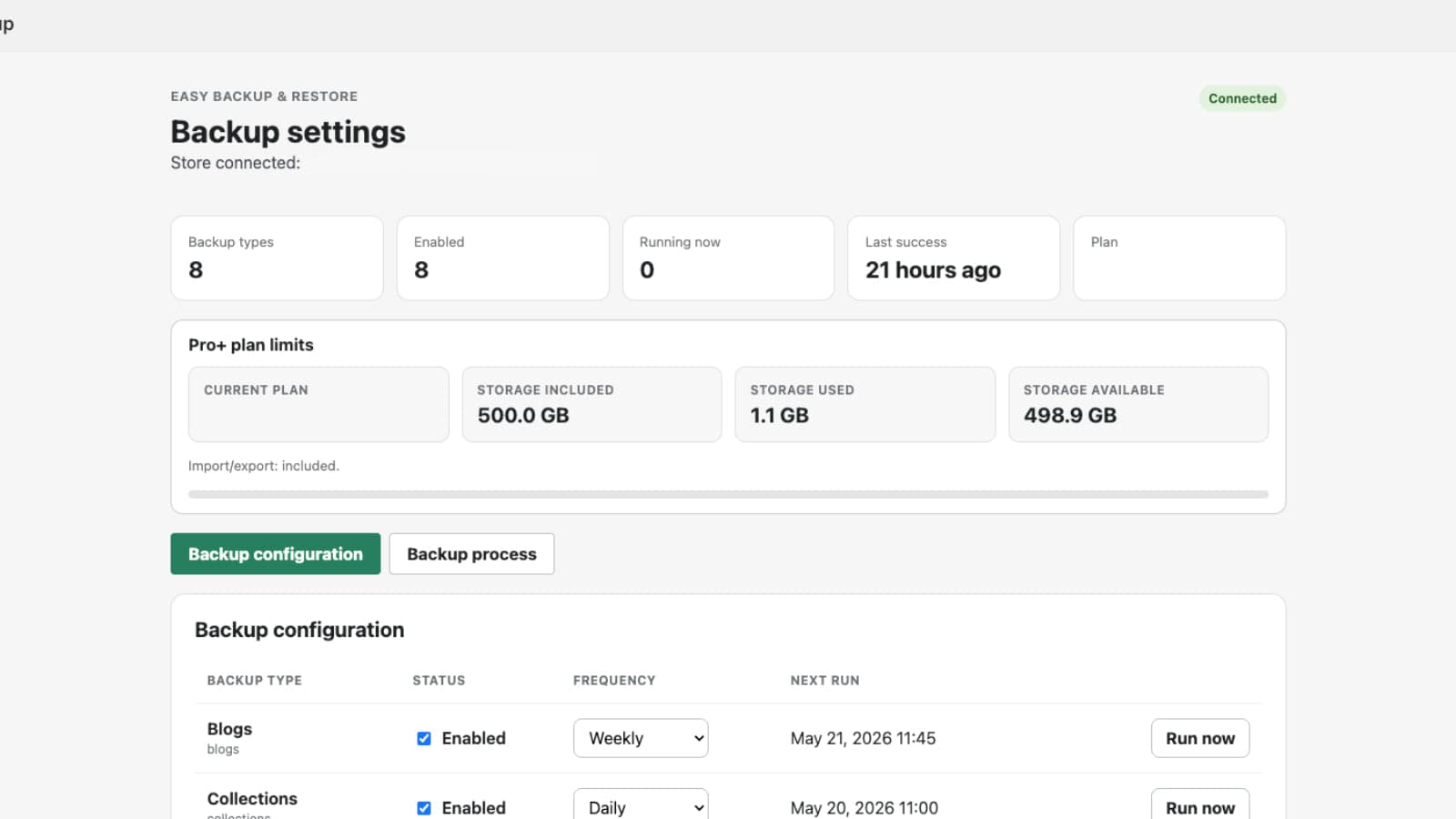1456x819 pixels.
Task: Open the Plan summary card
Action: coord(1179,258)
